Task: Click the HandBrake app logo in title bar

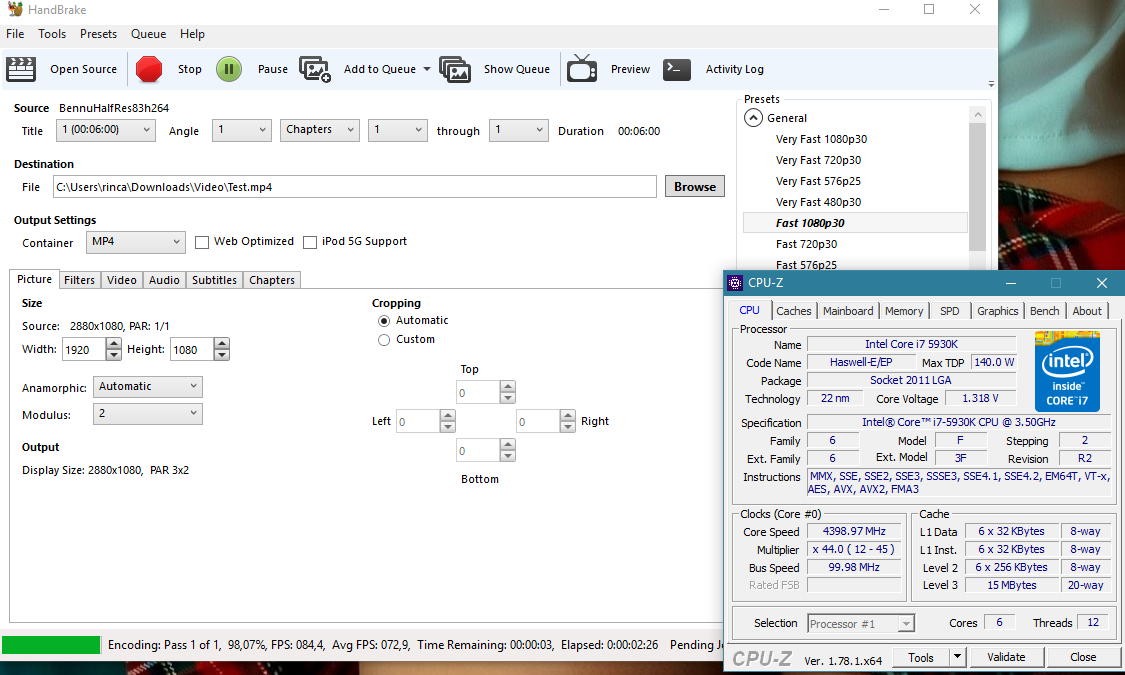Action: tap(14, 9)
